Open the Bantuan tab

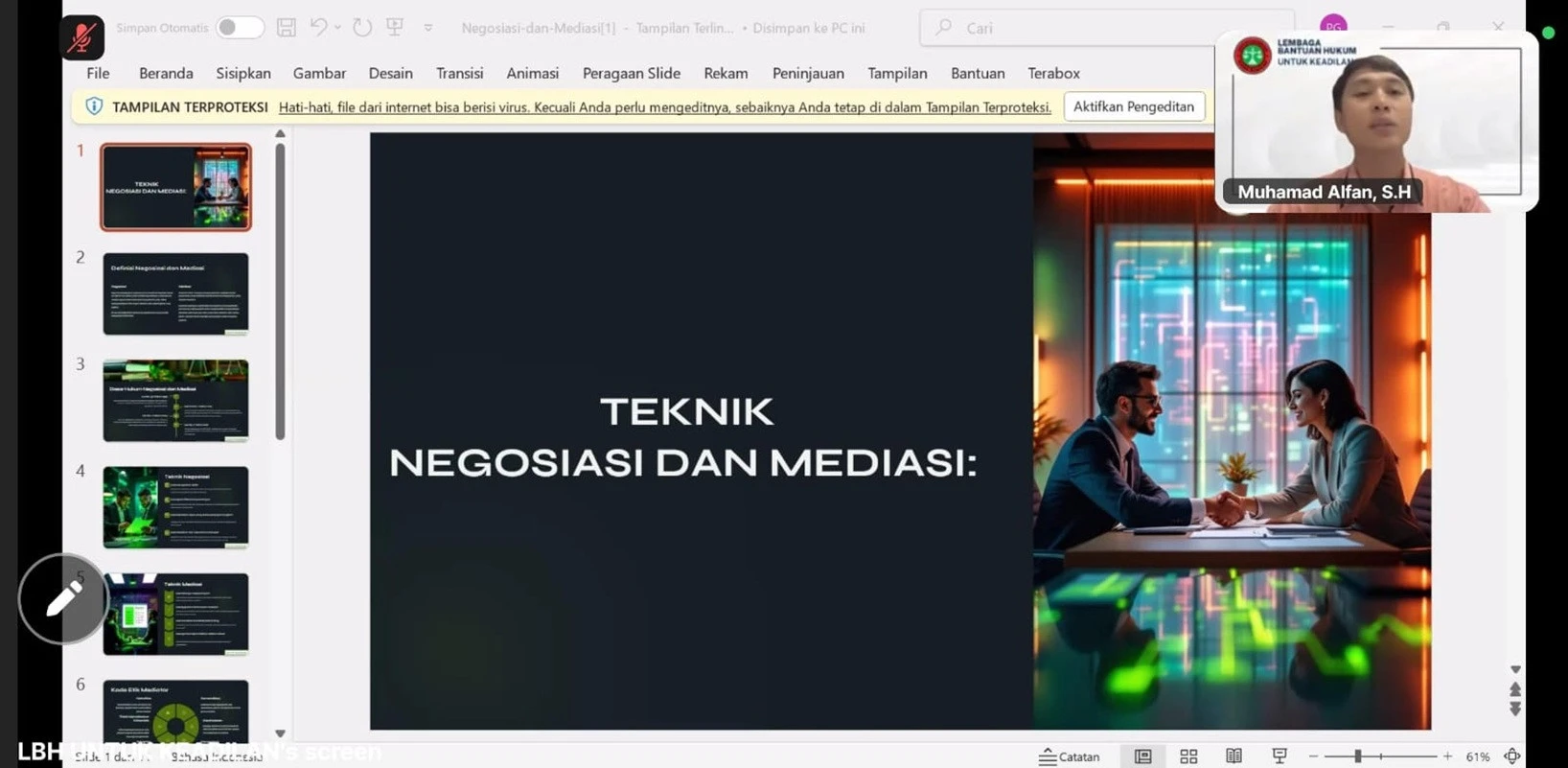tap(978, 73)
